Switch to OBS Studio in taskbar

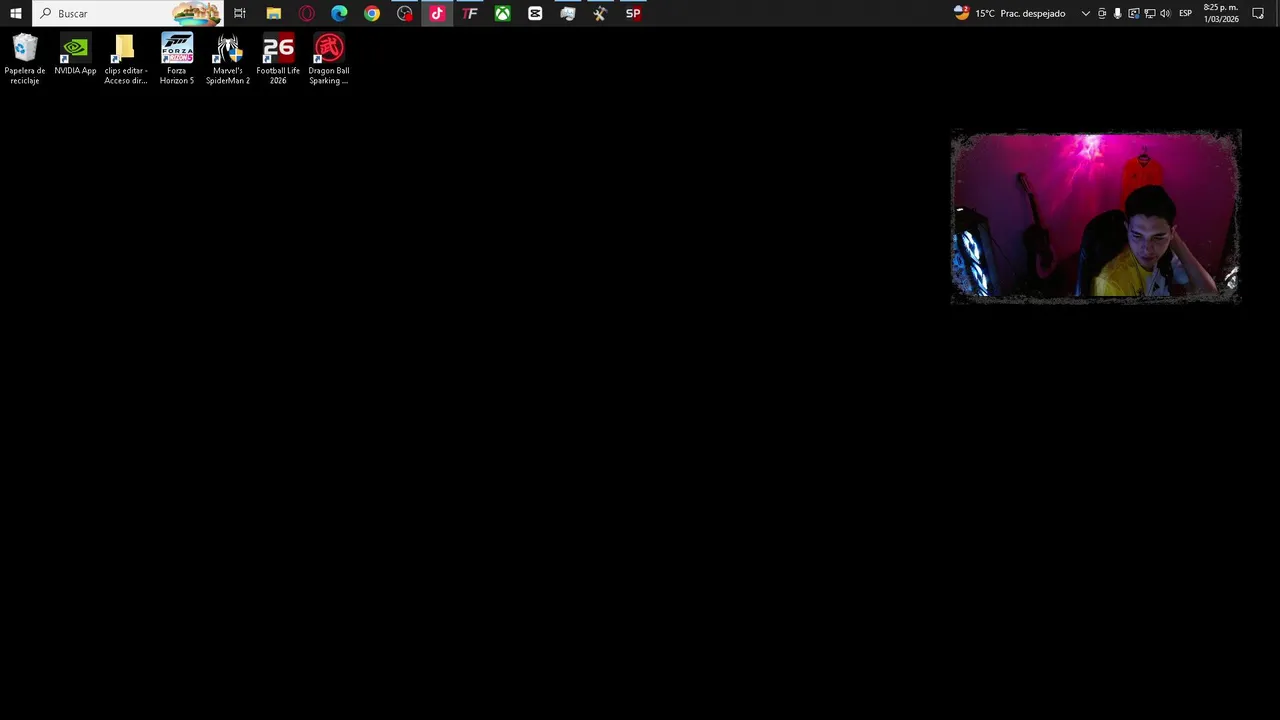(x=404, y=13)
